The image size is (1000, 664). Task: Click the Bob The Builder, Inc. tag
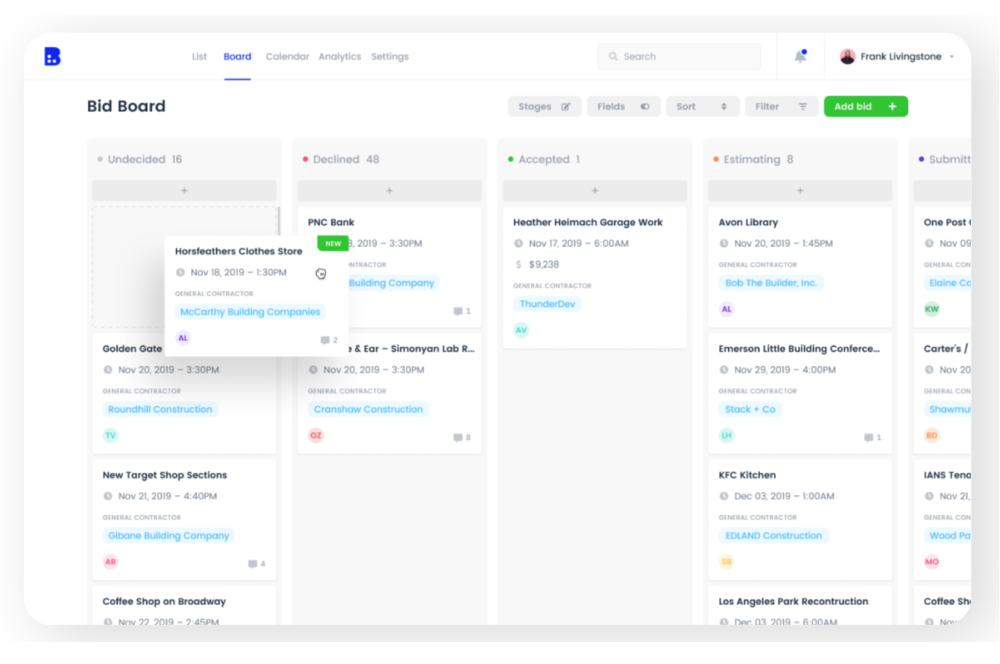tap(771, 283)
